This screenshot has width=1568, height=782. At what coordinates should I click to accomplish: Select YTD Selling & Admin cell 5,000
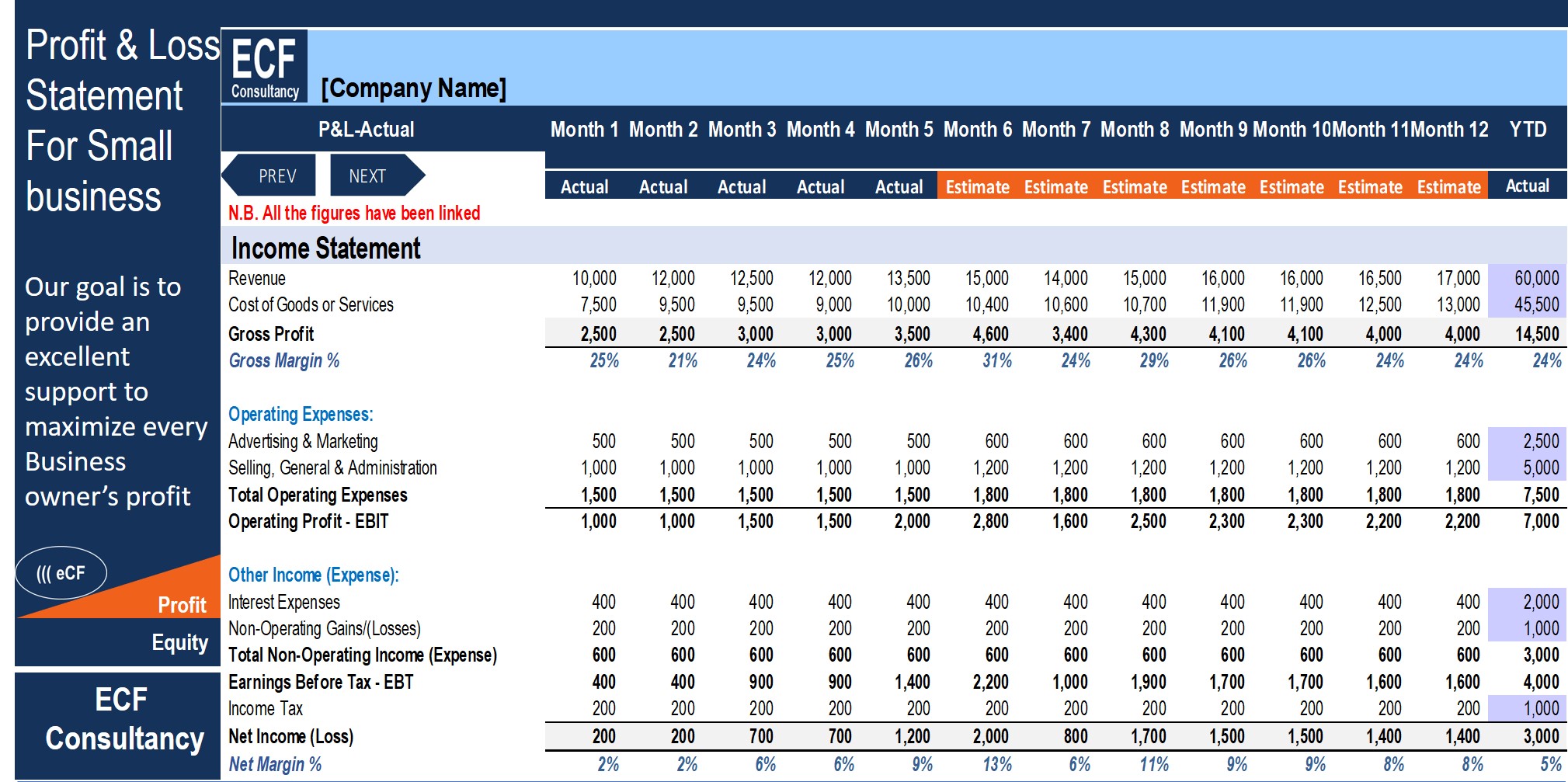coord(1541,468)
